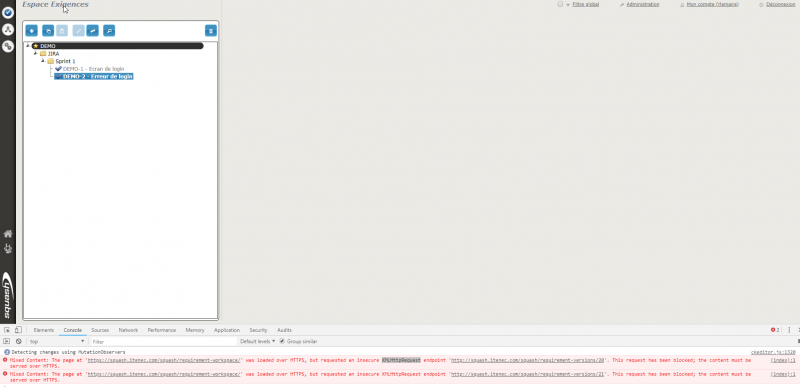Open the test case workspace sidebar icon
800x387 pixels.
[8, 30]
